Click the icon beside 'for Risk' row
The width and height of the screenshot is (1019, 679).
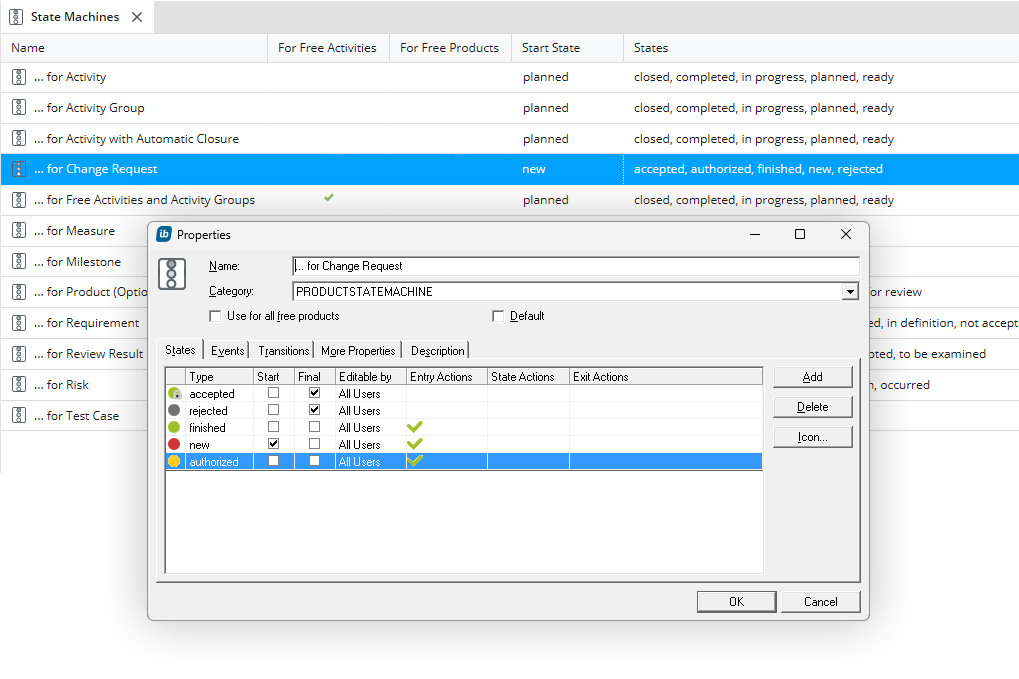pos(19,385)
